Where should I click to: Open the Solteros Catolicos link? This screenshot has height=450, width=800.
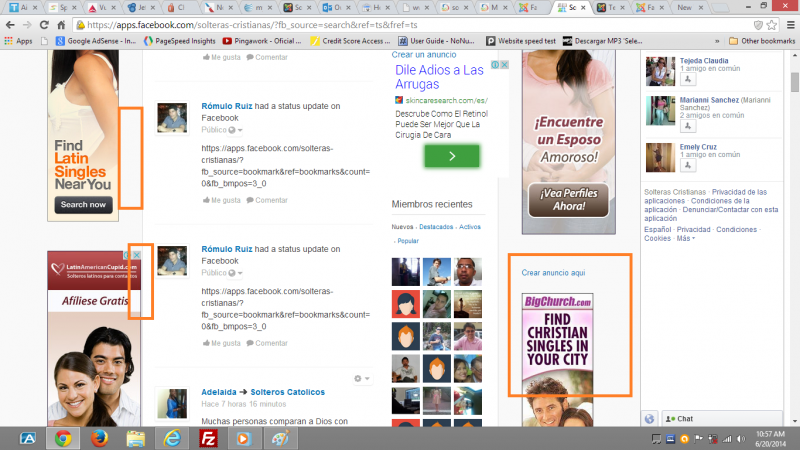click(x=288, y=392)
